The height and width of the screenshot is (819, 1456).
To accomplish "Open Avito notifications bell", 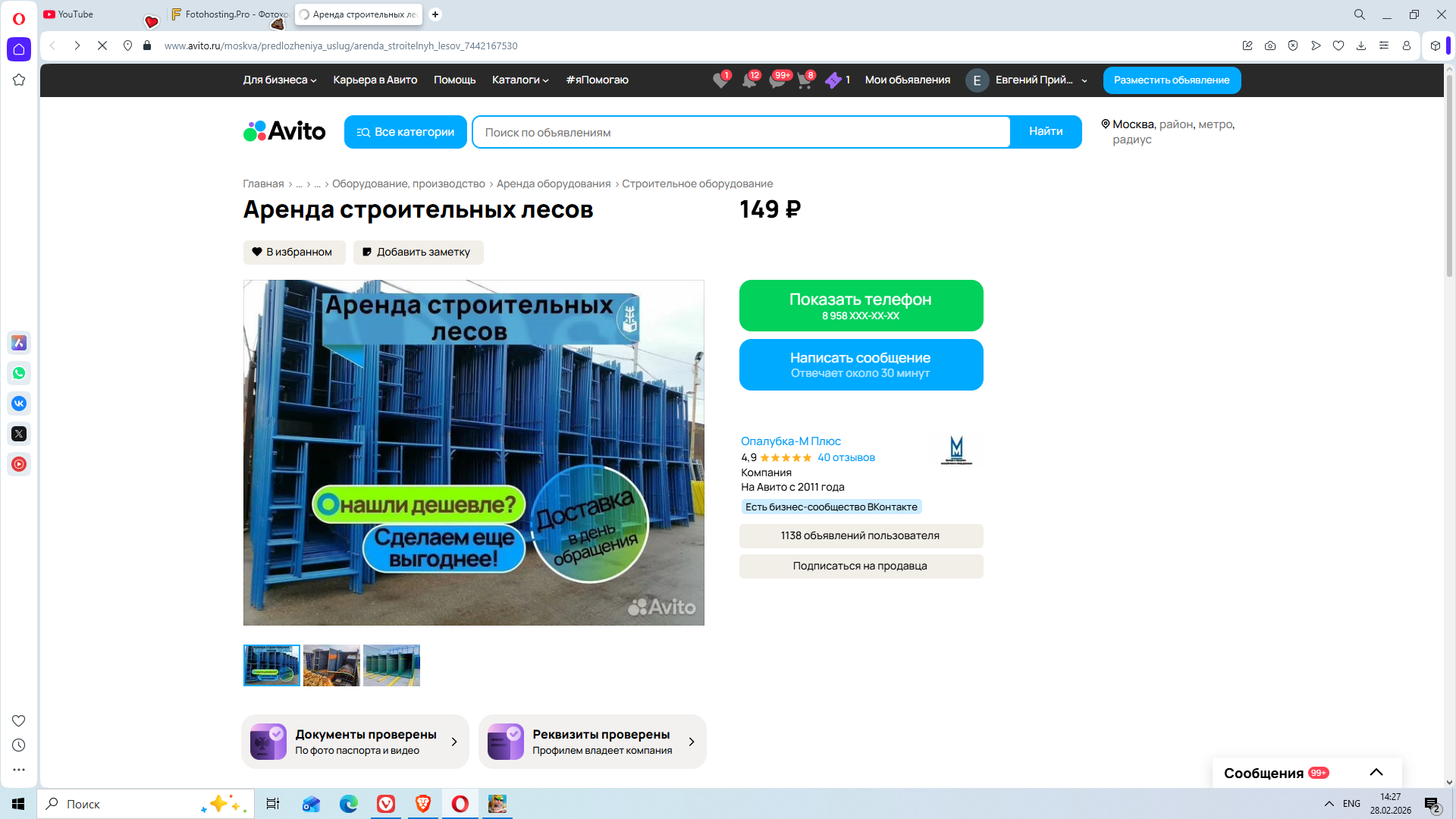I will (x=749, y=80).
